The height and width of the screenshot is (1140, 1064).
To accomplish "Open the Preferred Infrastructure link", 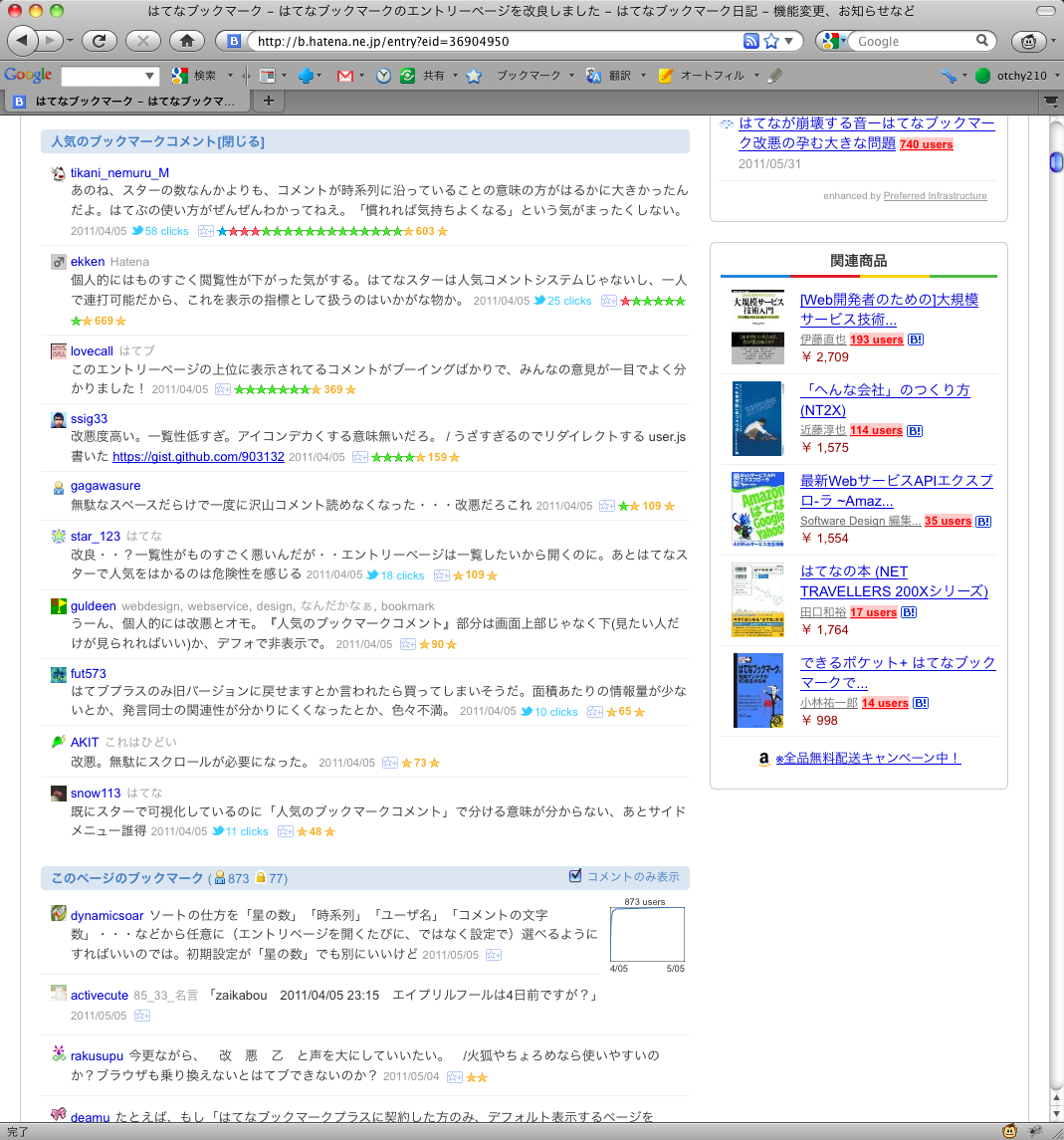I will coord(935,195).
